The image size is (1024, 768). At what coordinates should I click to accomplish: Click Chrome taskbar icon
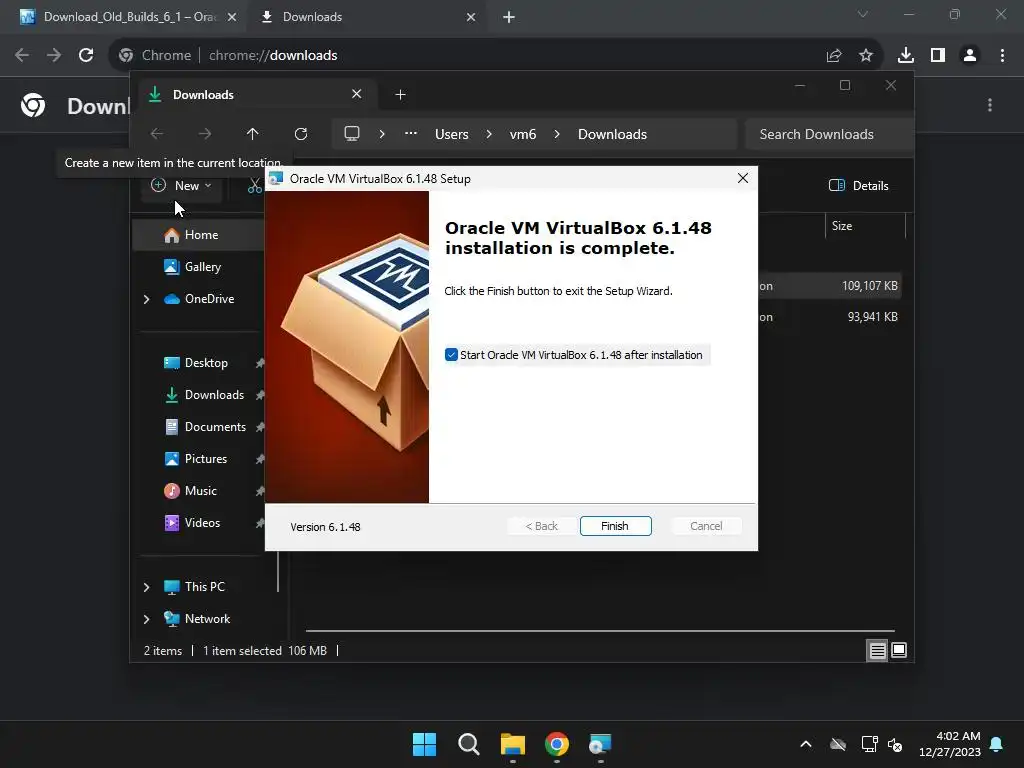557,744
